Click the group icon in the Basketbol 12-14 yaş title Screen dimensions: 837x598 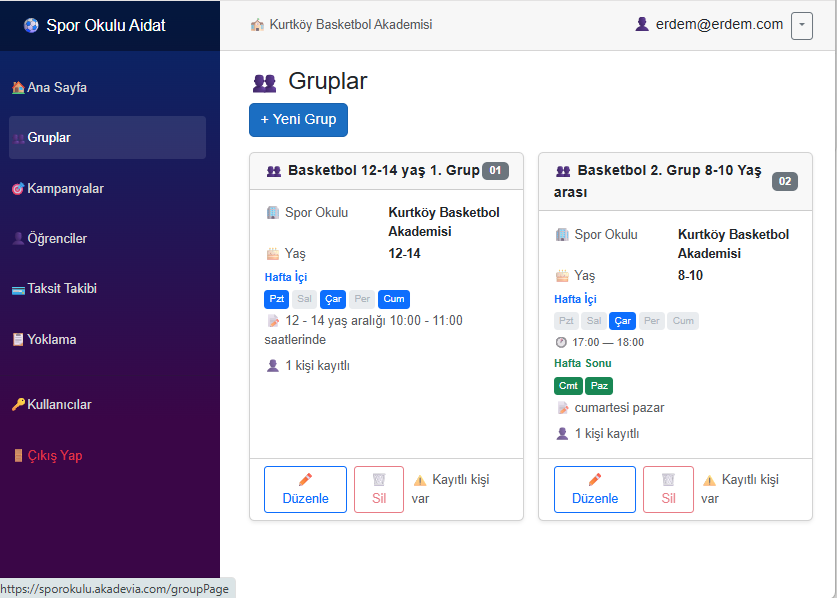click(x=274, y=171)
